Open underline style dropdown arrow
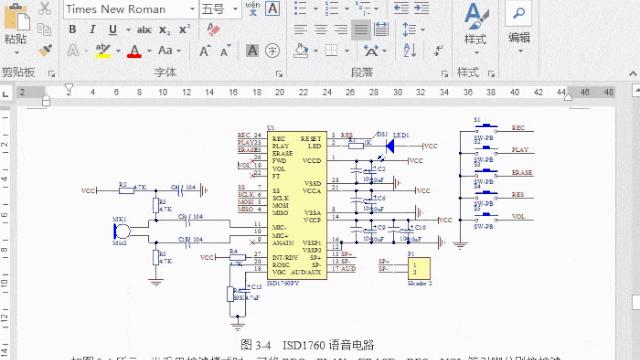The height and width of the screenshot is (360, 640). point(128,30)
